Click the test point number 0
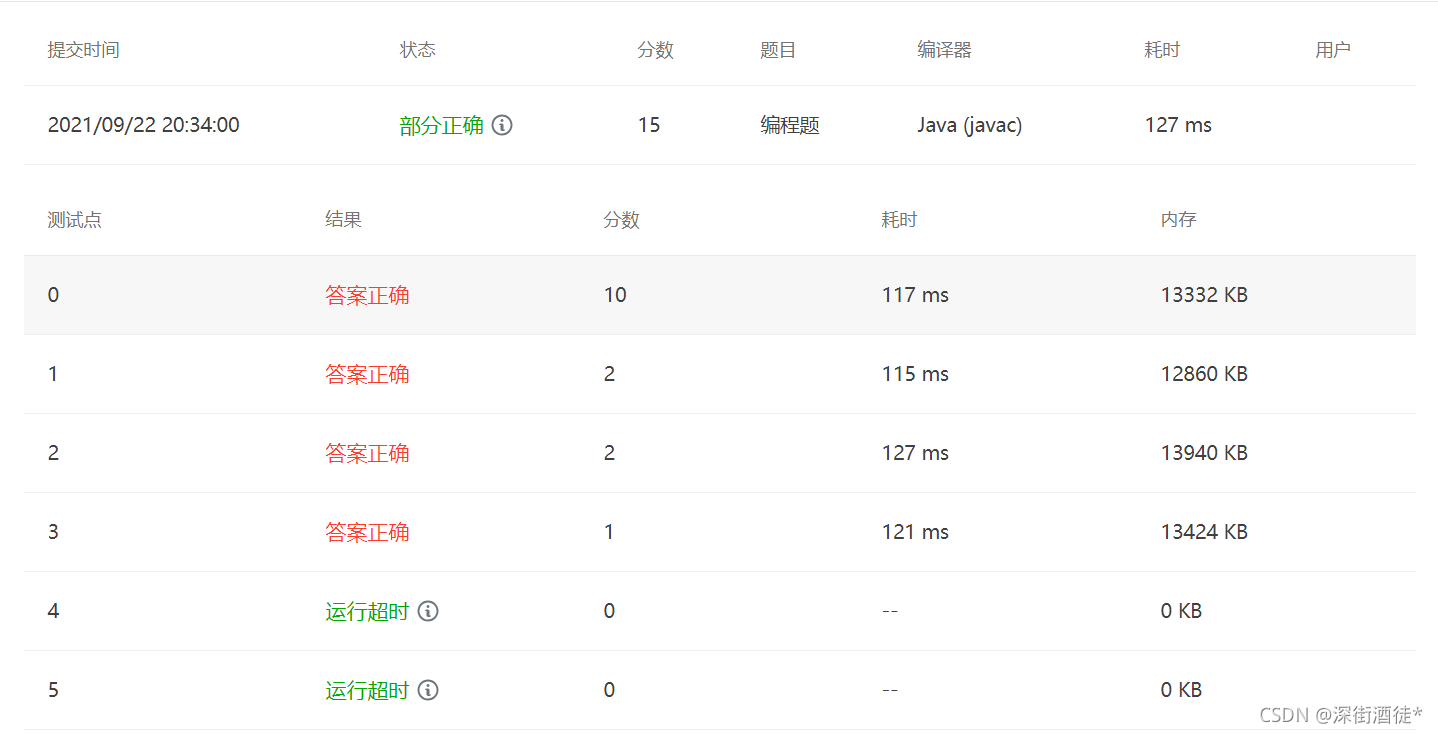1438x733 pixels. tap(53, 295)
